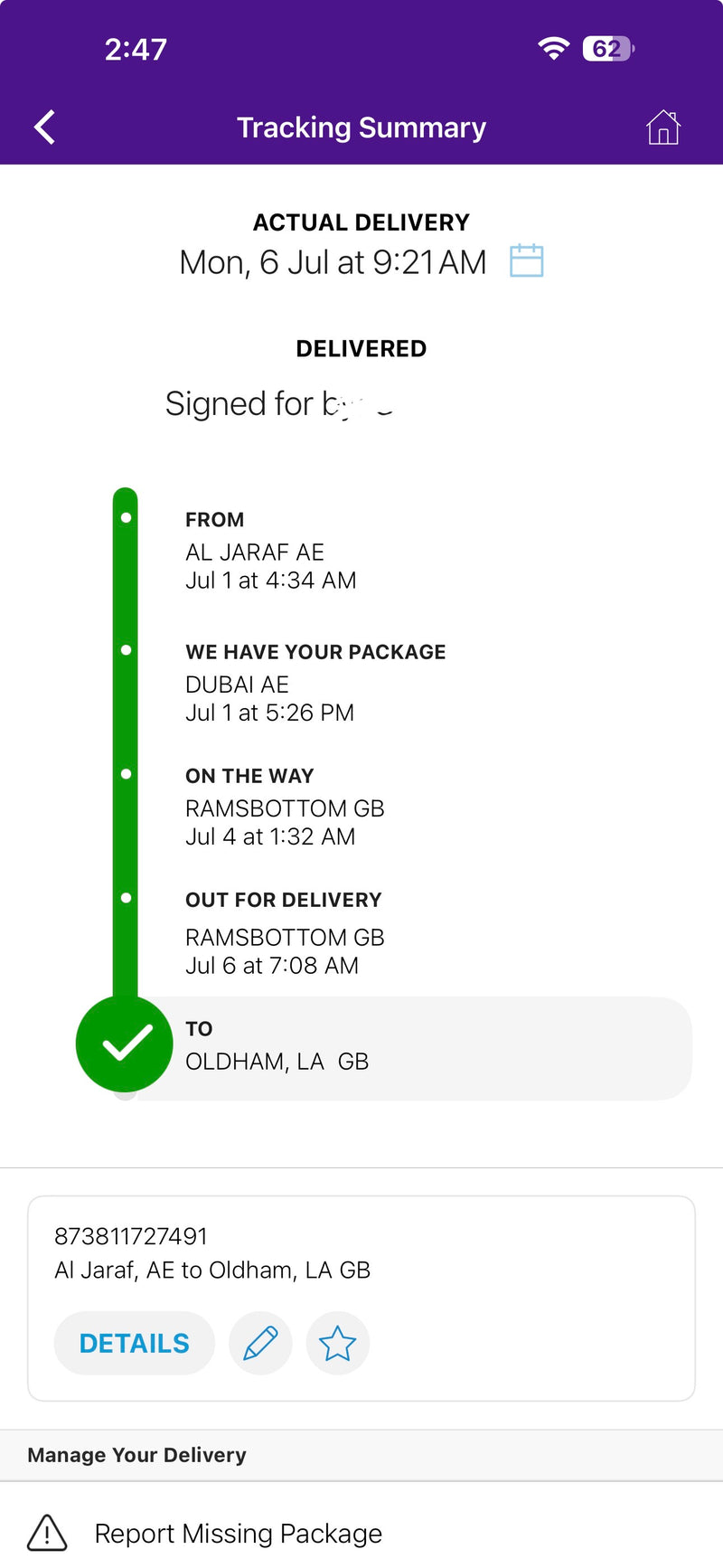
Task: Tap the pencil edit icon
Action: [260, 1343]
